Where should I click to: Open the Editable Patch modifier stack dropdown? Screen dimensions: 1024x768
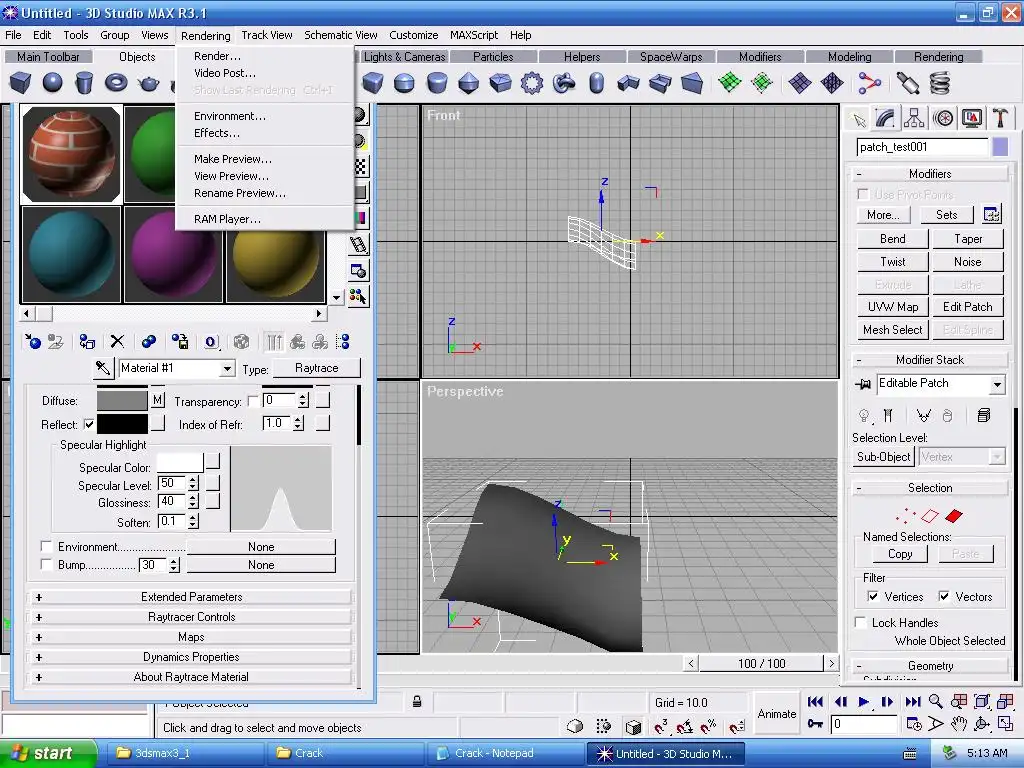[997, 385]
